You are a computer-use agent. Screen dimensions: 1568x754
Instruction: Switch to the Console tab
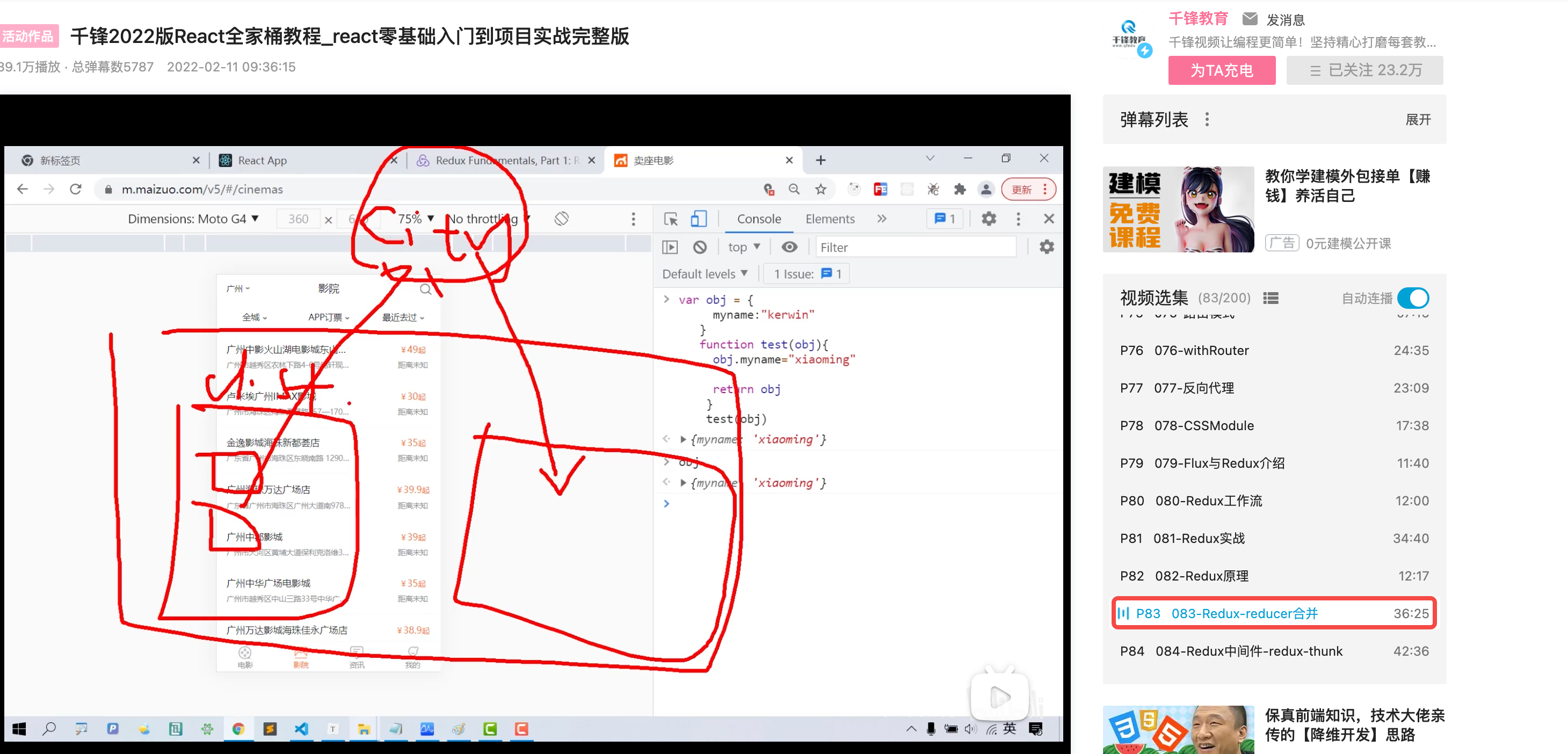coord(758,219)
